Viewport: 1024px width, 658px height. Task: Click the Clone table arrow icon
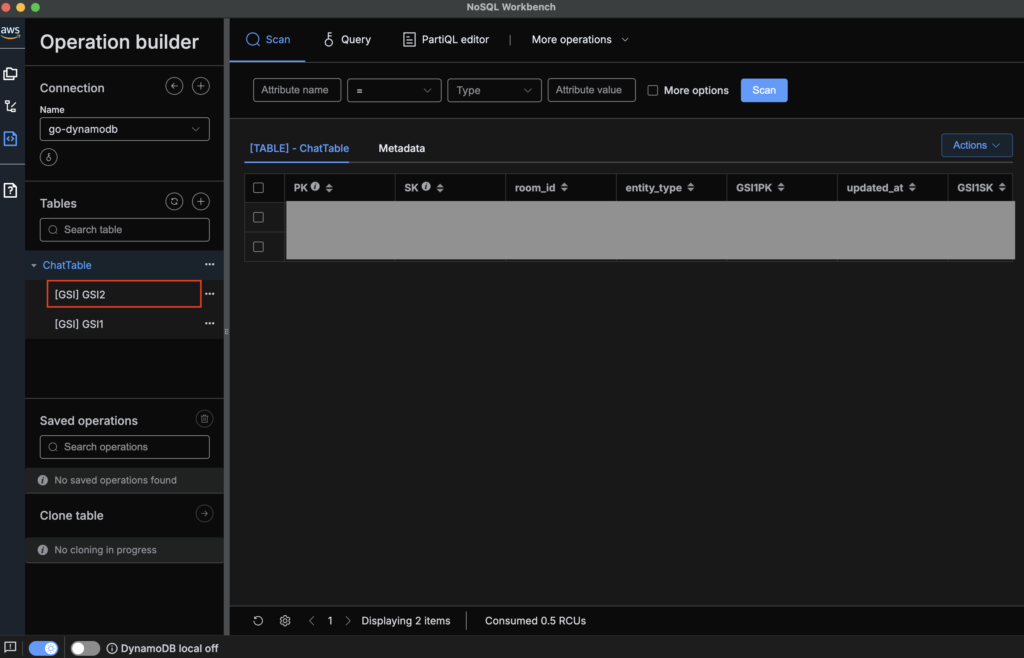pyautogui.click(x=204, y=514)
